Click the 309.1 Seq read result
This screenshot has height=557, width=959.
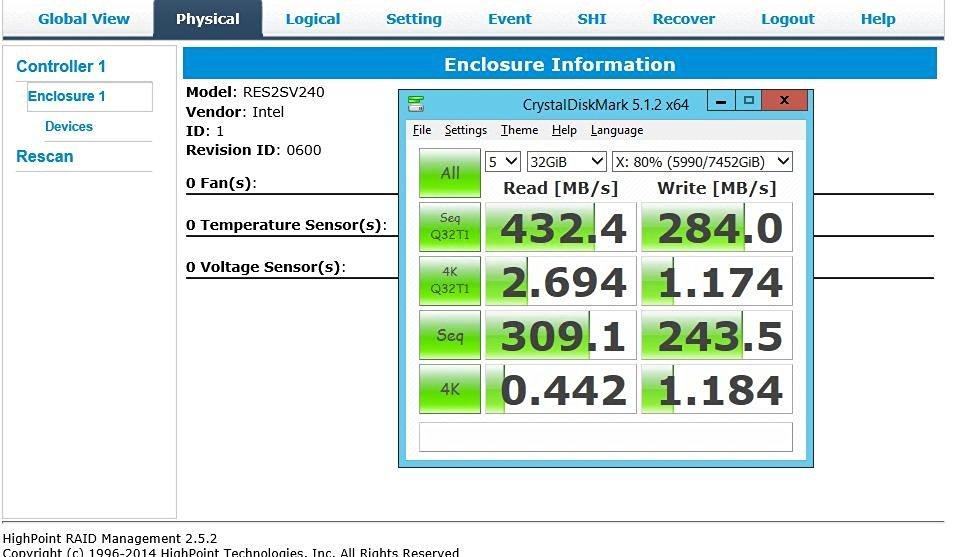point(561,335)
